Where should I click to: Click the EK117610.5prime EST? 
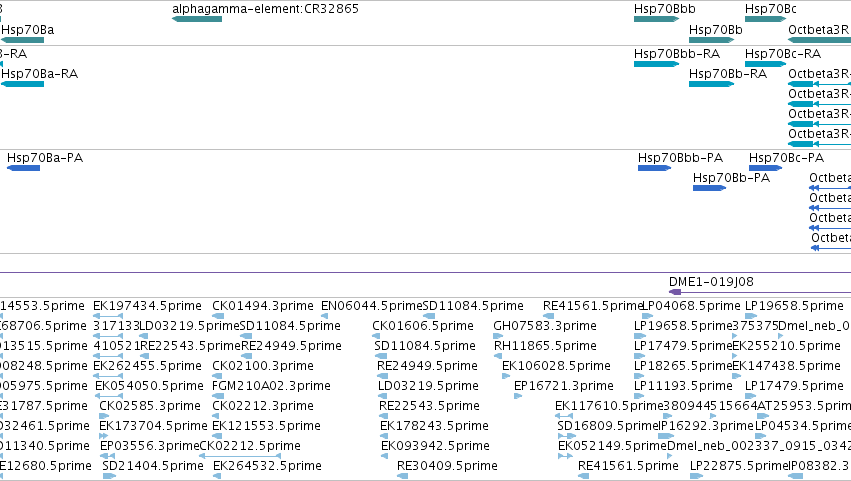(x=564, y=416)
